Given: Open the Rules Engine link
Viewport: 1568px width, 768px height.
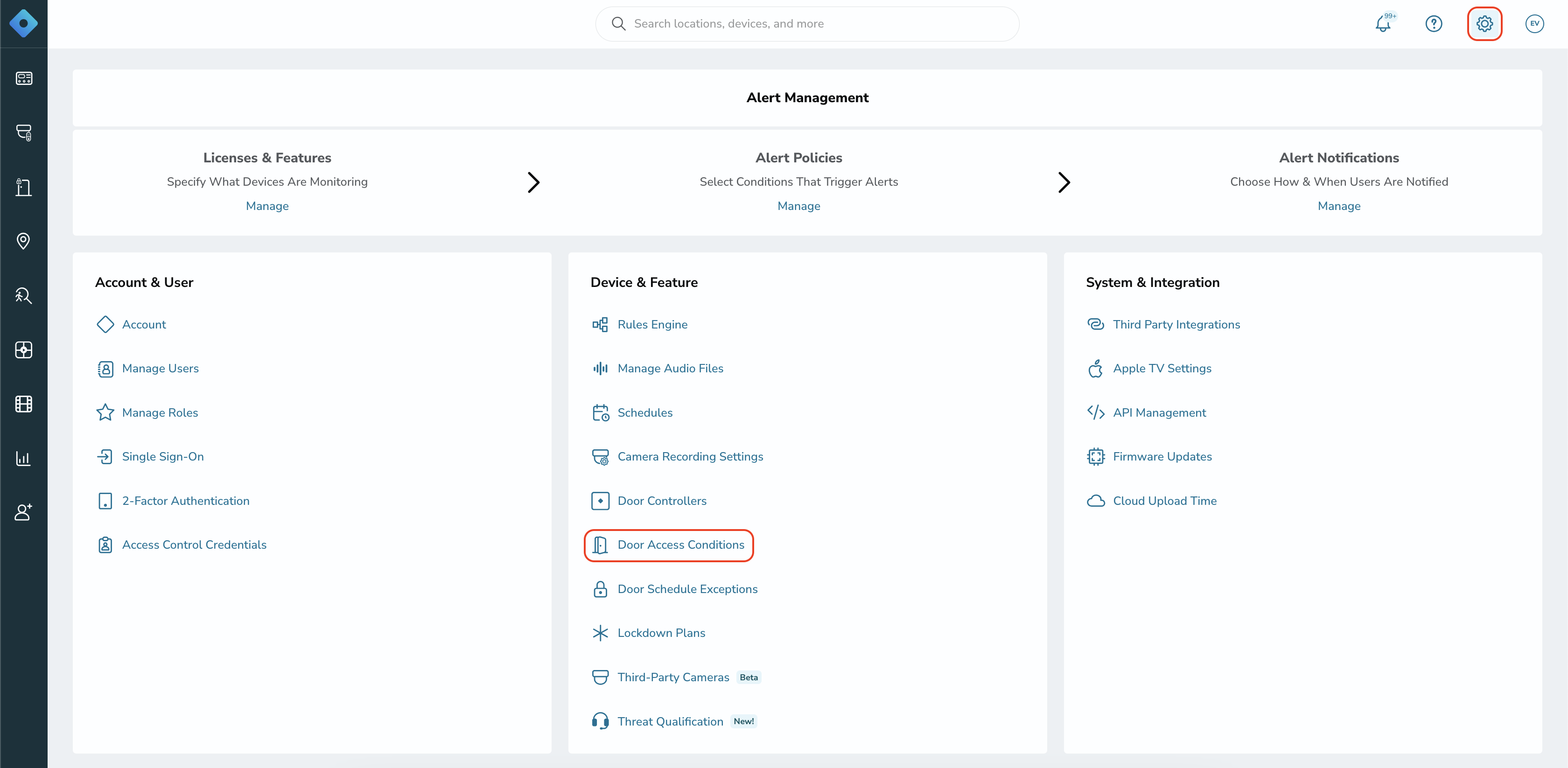Looking at the screenshot, I should (x=652, y=324).
